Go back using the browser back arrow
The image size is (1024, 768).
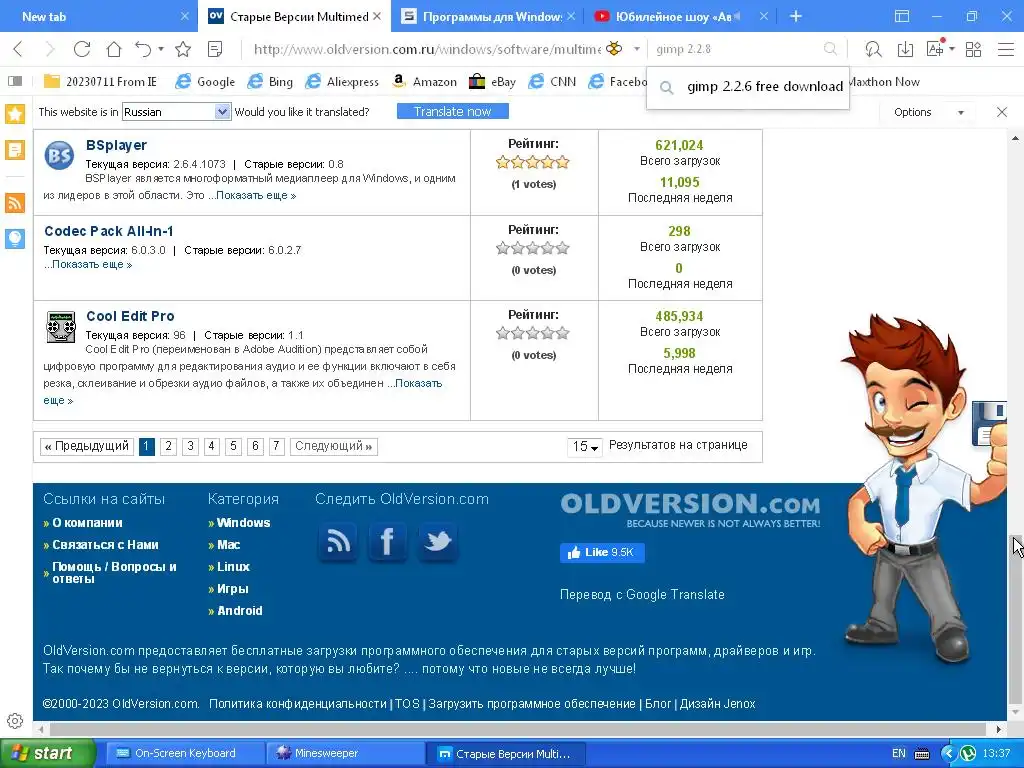[18, 49]
